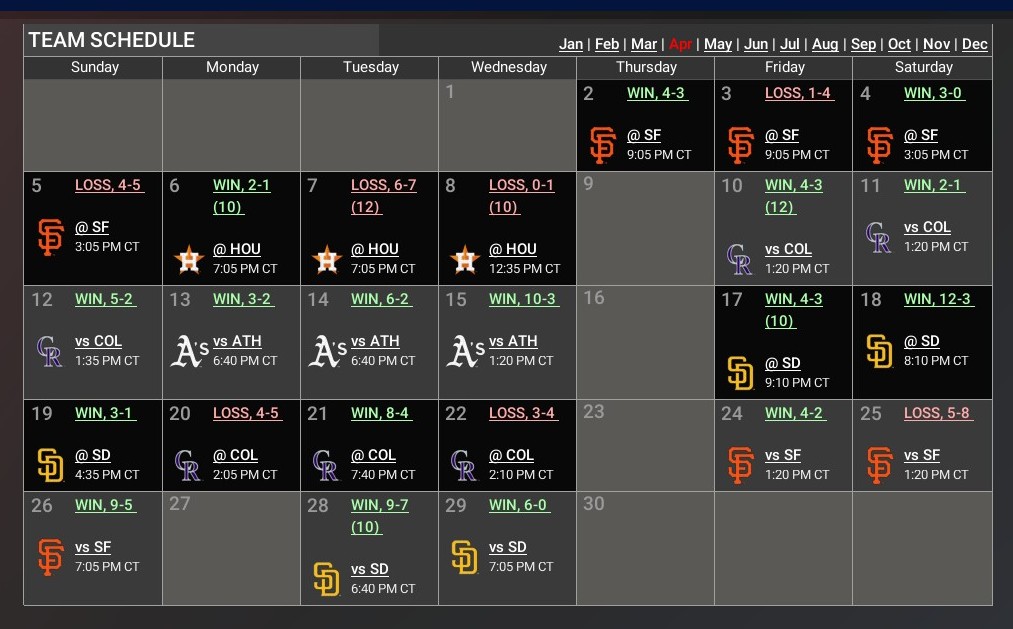
Task: Click Rockies logo on April 10
Action: (740, 259)
